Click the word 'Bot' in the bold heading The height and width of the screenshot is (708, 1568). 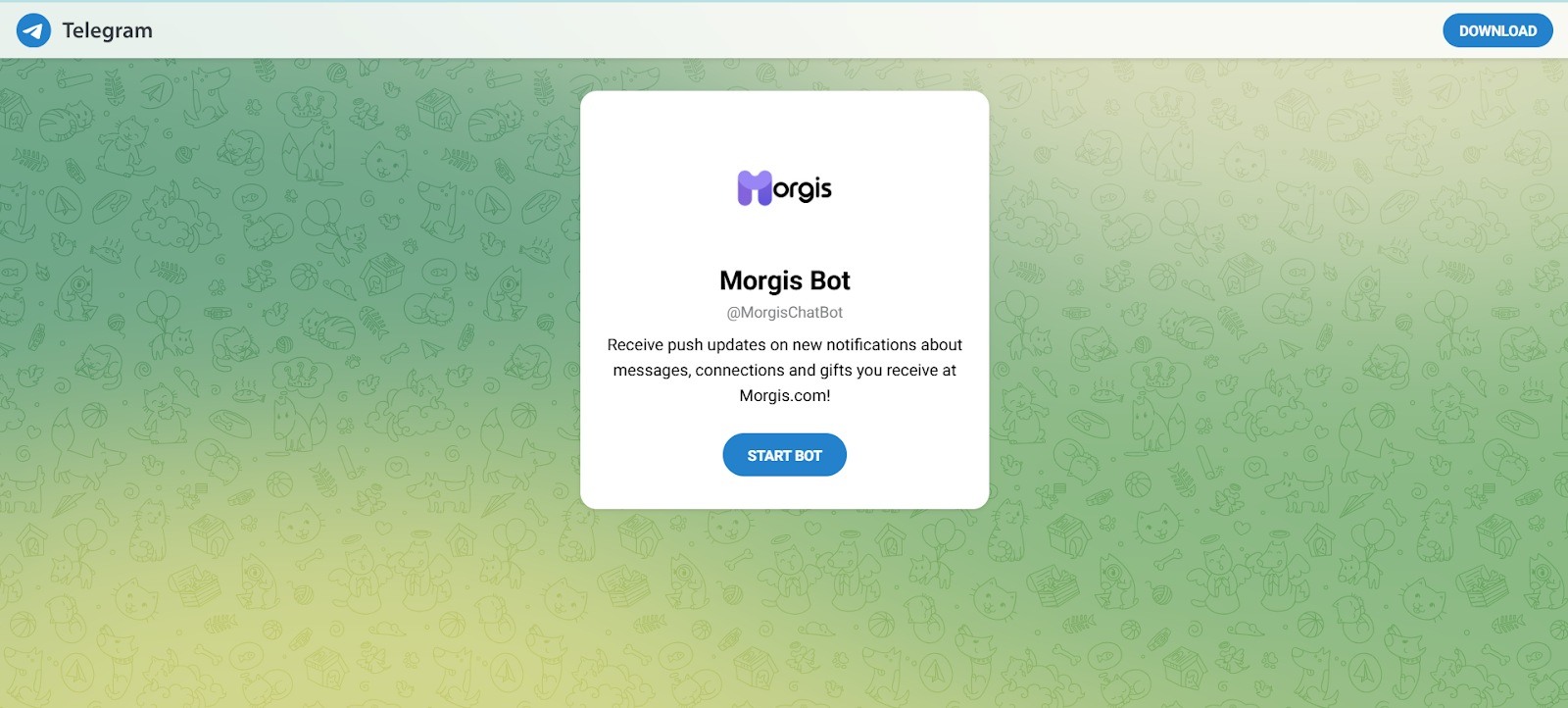(x=830, y=280)
